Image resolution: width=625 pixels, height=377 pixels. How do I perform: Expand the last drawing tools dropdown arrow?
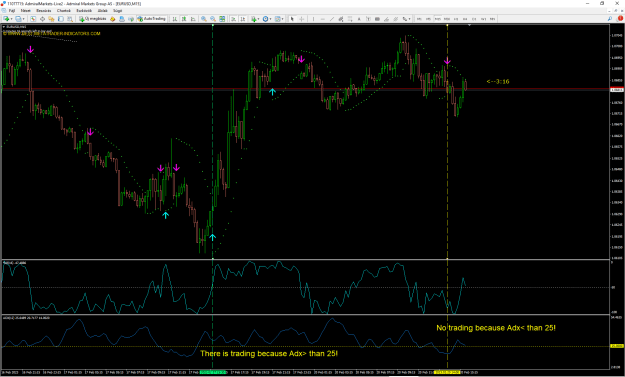[409, 19]
